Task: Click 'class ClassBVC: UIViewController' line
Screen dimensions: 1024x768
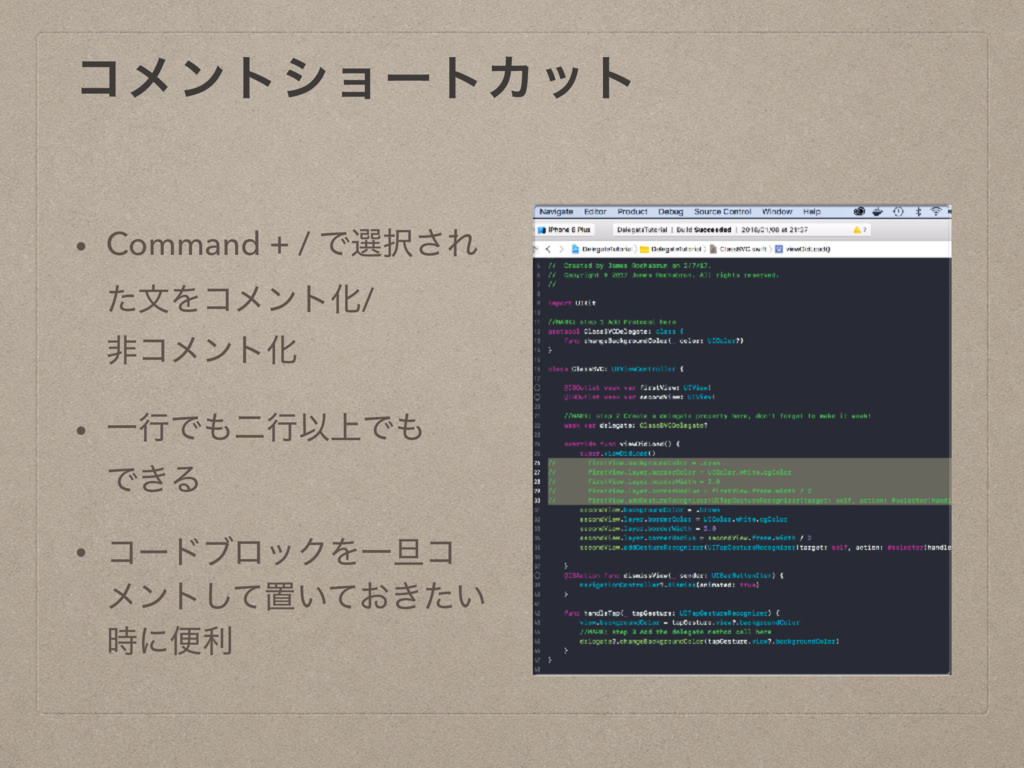Action: coord(616,369)
